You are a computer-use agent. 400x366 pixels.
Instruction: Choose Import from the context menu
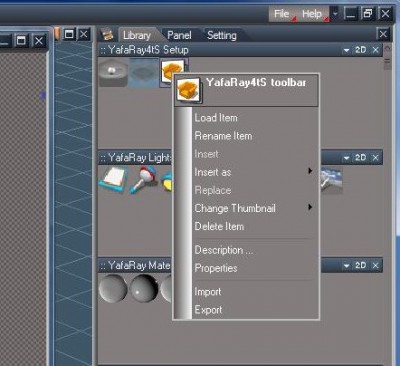tap(208, 292)
